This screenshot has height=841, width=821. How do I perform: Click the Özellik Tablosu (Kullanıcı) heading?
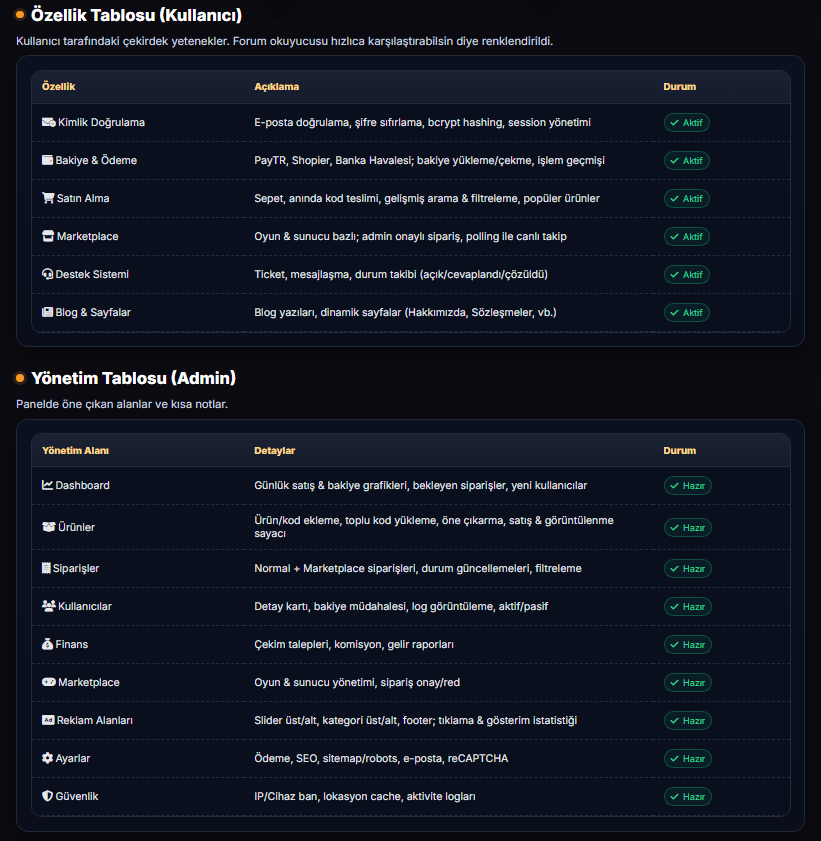[136, 16]
